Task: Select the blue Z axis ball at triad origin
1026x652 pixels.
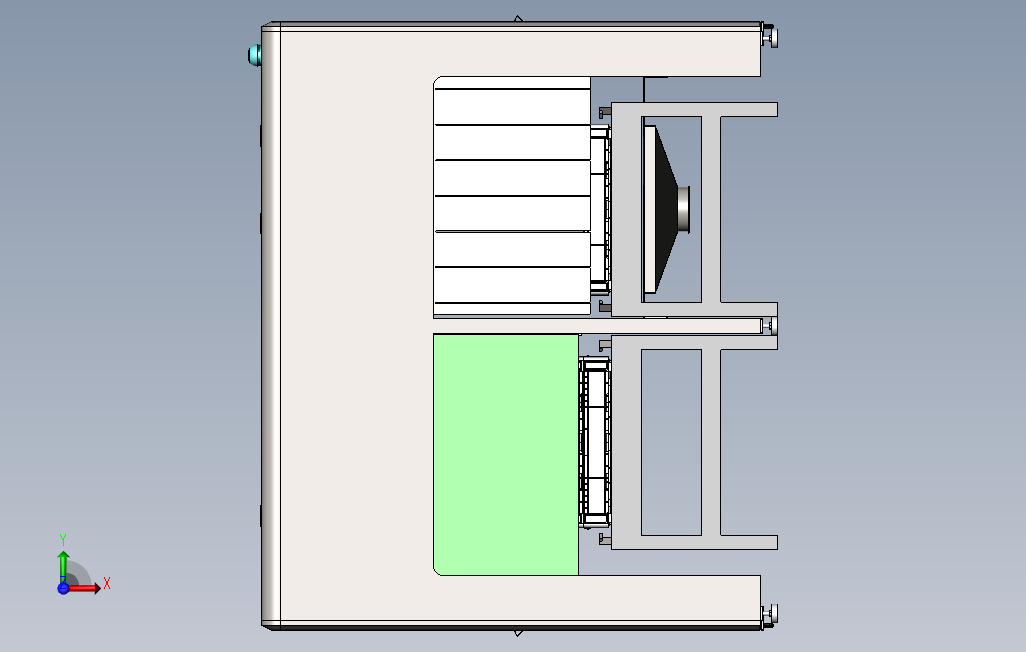Action: point(63,589)
